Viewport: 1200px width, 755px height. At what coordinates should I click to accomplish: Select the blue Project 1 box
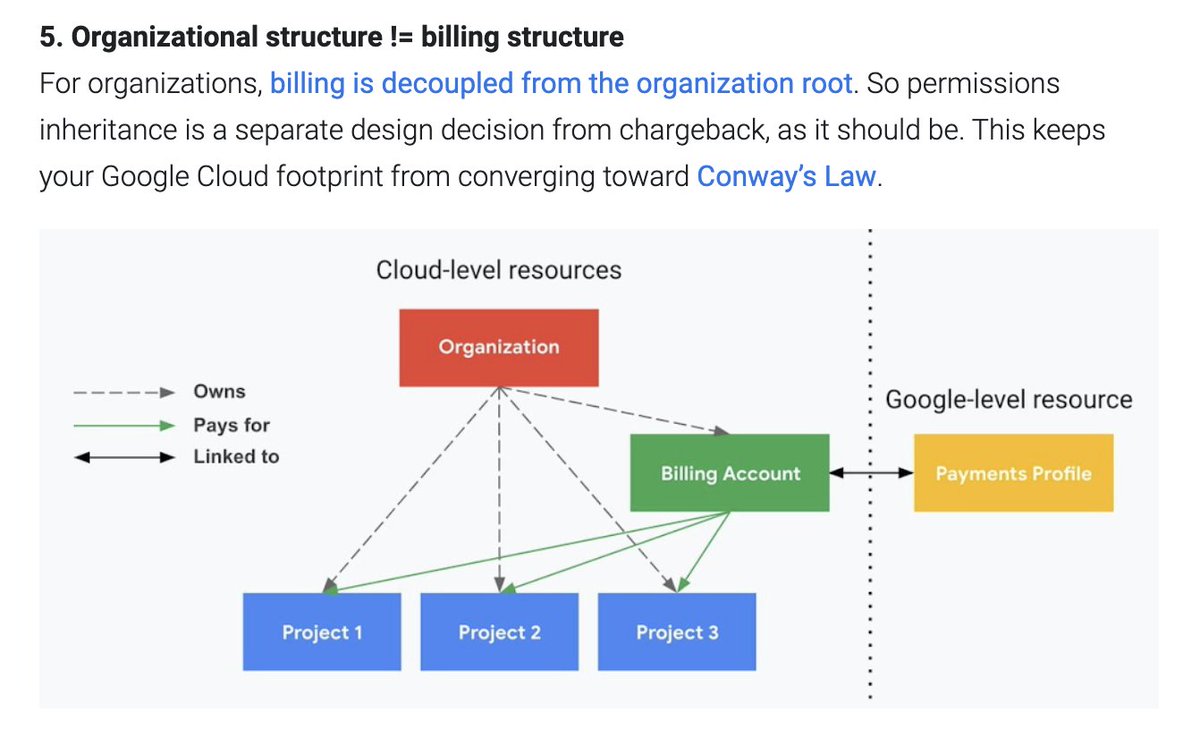pos(322,632)
